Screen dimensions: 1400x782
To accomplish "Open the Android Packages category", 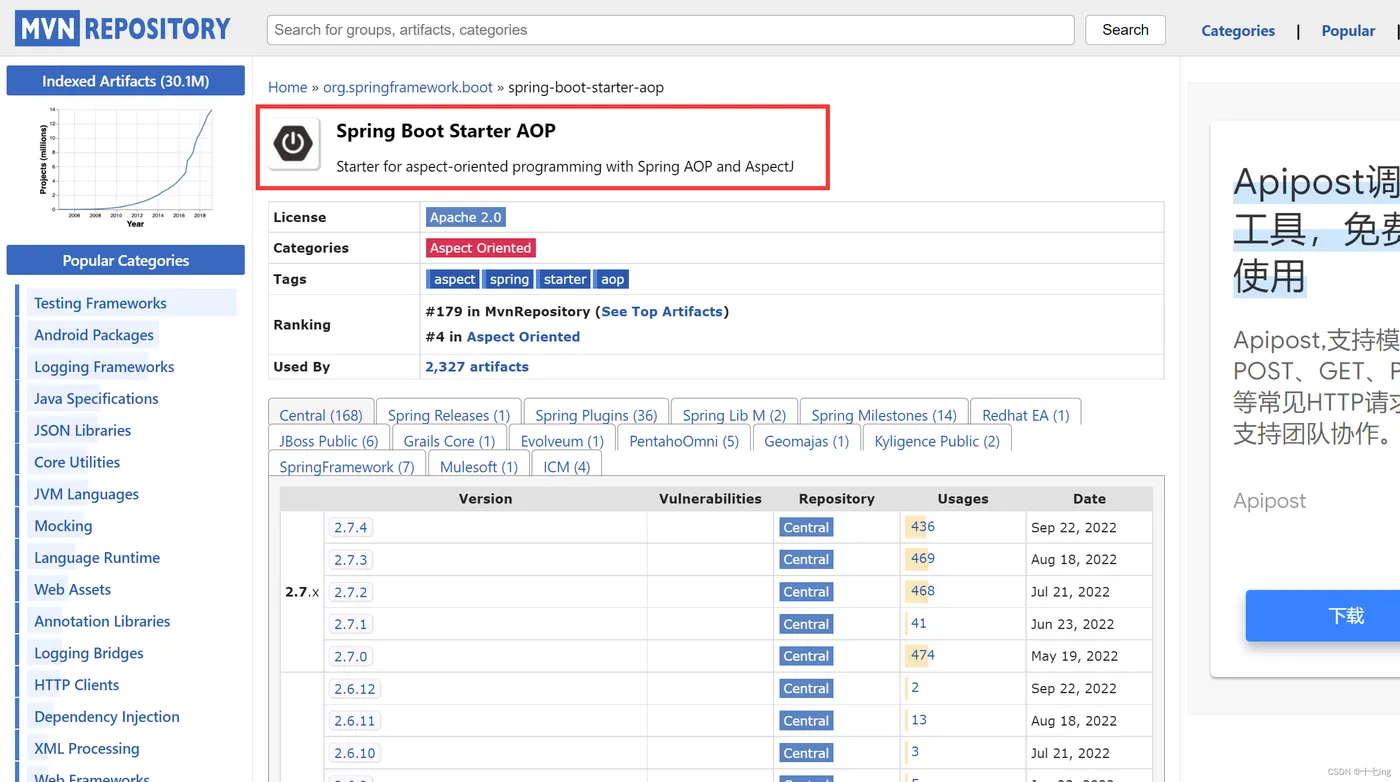I will tap(94, 335).
